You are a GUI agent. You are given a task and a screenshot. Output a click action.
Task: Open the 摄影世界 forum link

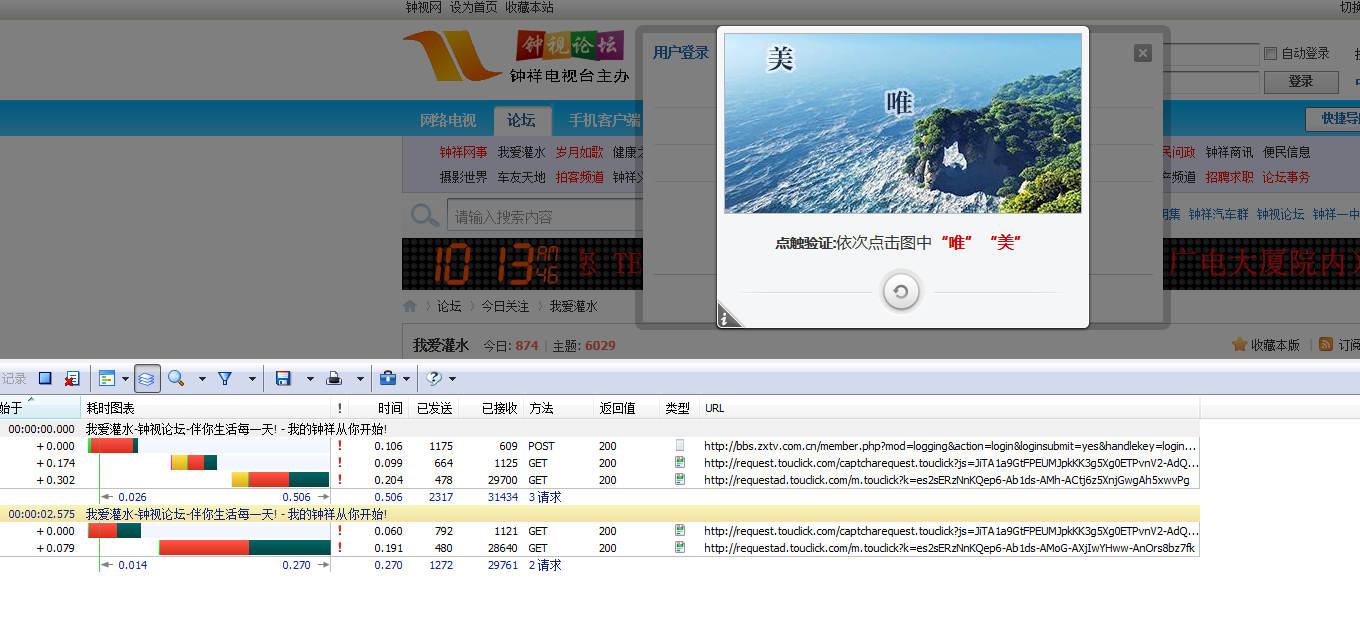pos(464,177)
